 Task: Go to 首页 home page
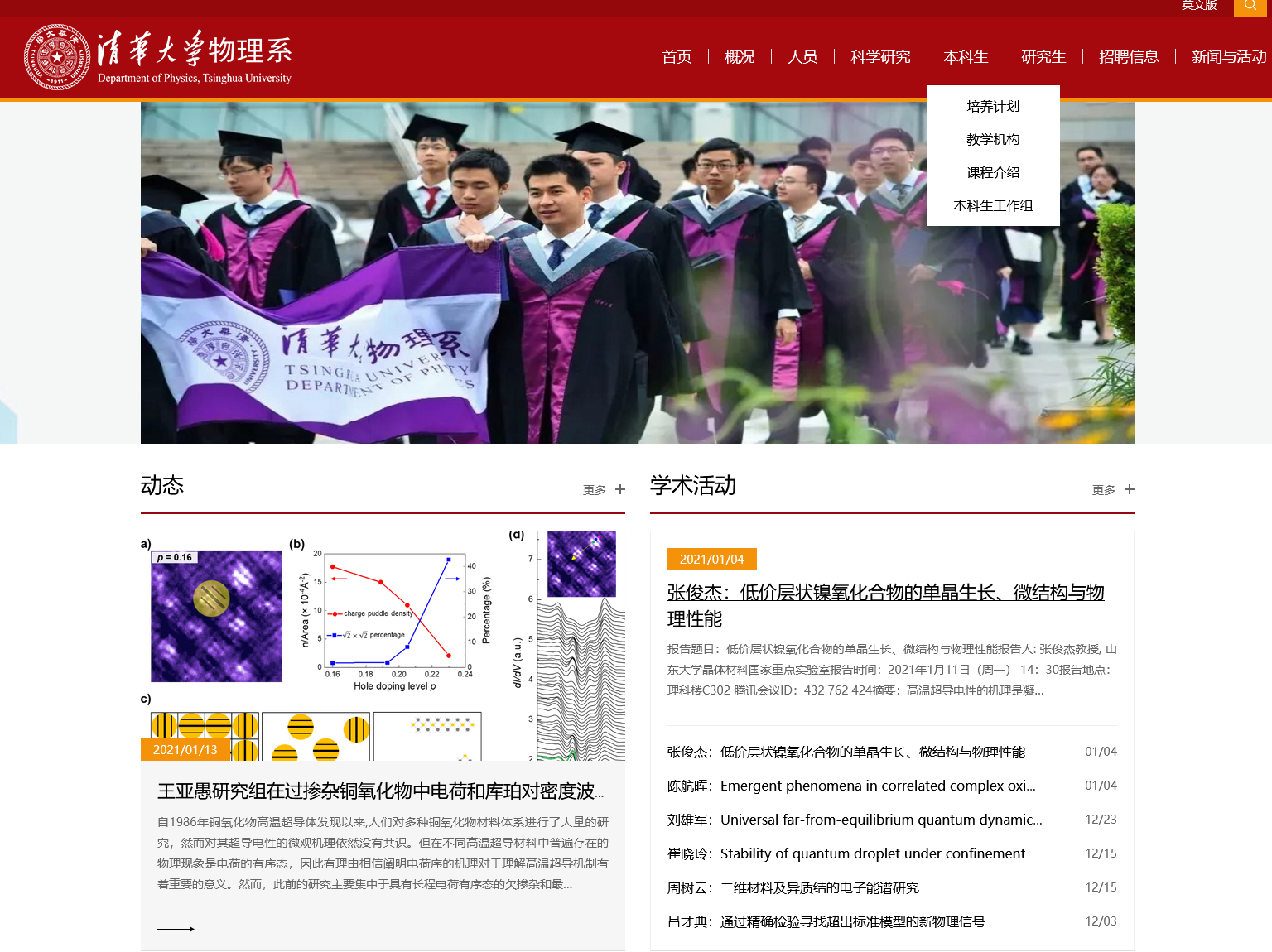(677, 57)
